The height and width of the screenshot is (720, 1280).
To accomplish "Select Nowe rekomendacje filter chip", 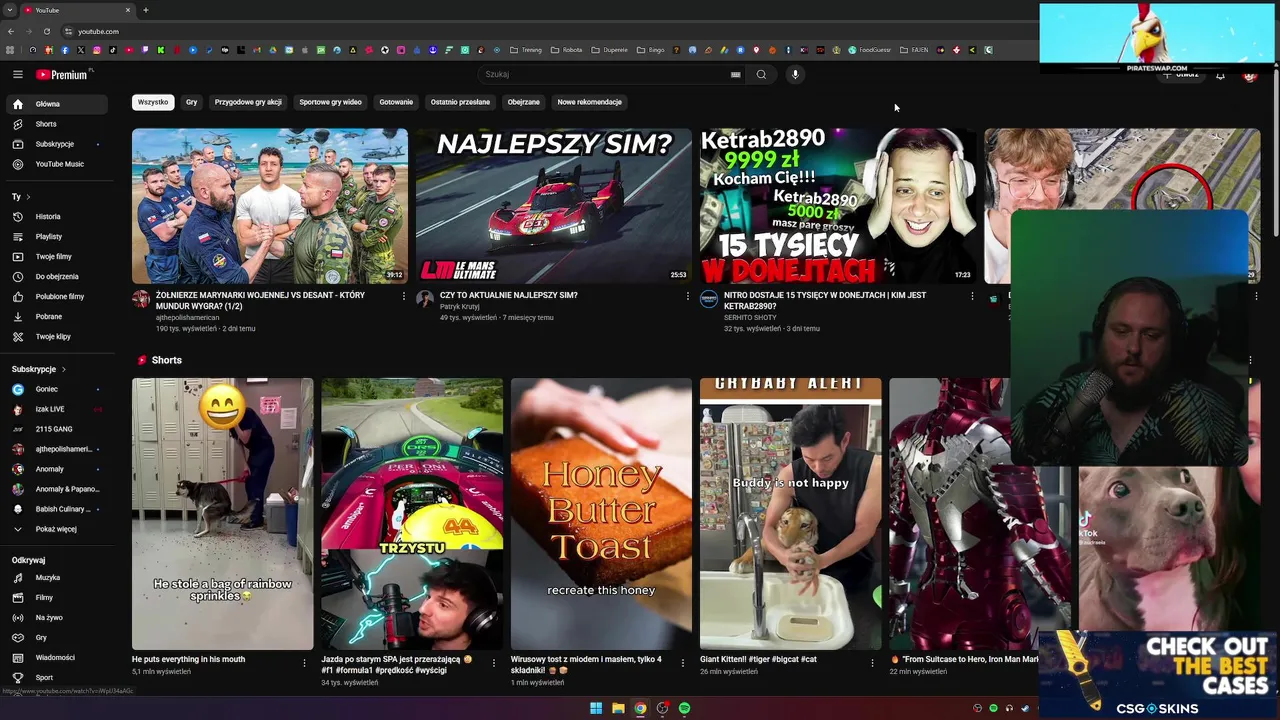I will tap(590, 102).
